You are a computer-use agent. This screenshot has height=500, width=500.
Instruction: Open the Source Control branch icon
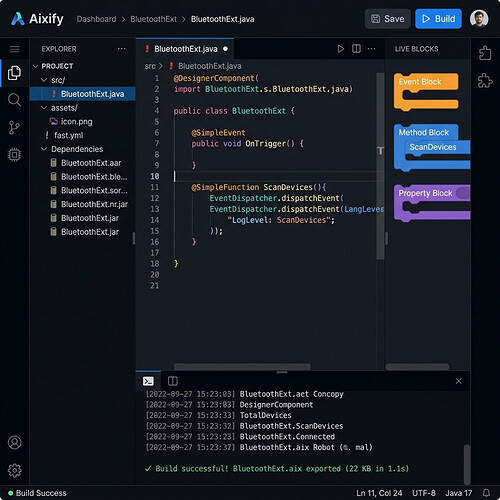click(x=14, y=128)
